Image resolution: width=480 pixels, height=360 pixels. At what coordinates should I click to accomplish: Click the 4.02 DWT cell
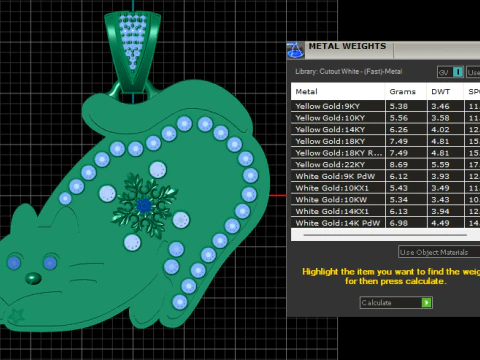pos(445,129)
